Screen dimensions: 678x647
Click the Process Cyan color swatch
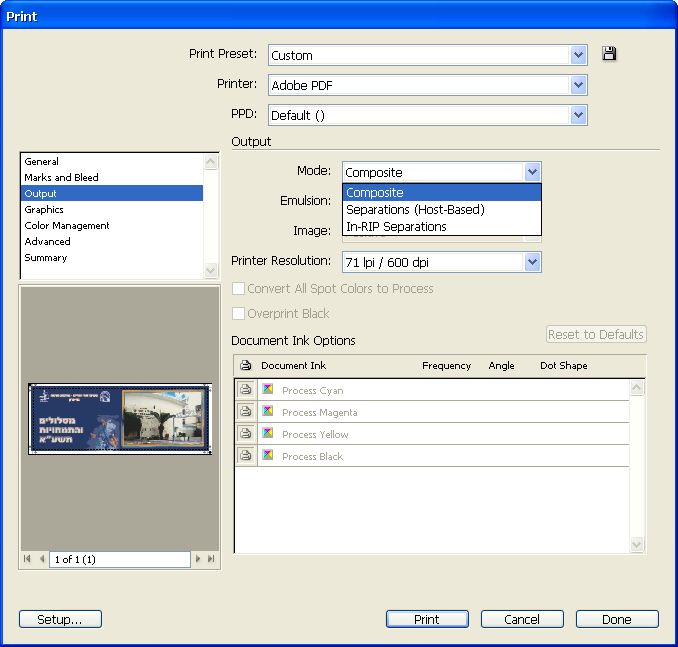point(268,390)
